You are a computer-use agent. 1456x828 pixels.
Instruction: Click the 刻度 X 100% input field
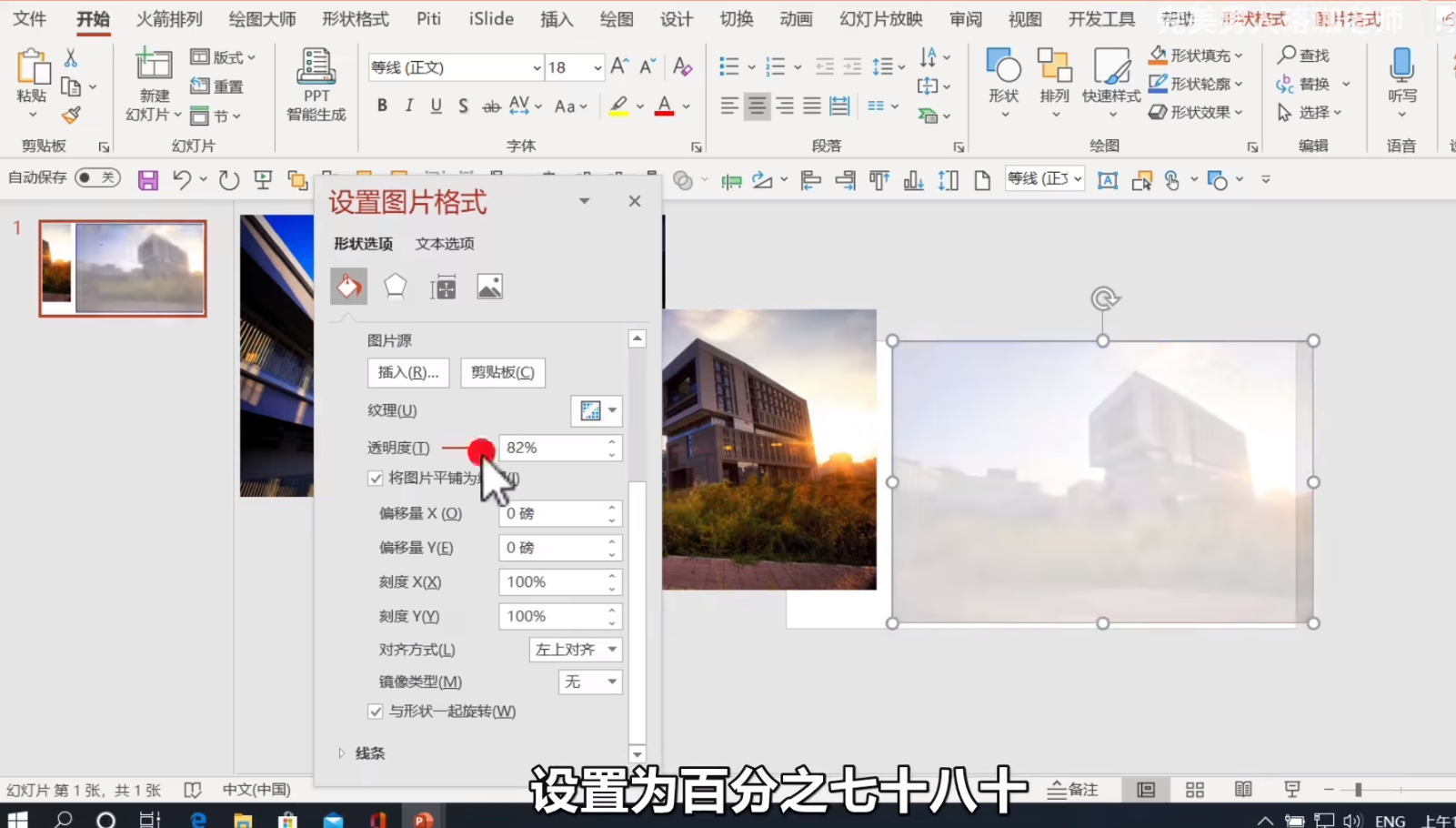pyautogui.click(x=554, y=582)
